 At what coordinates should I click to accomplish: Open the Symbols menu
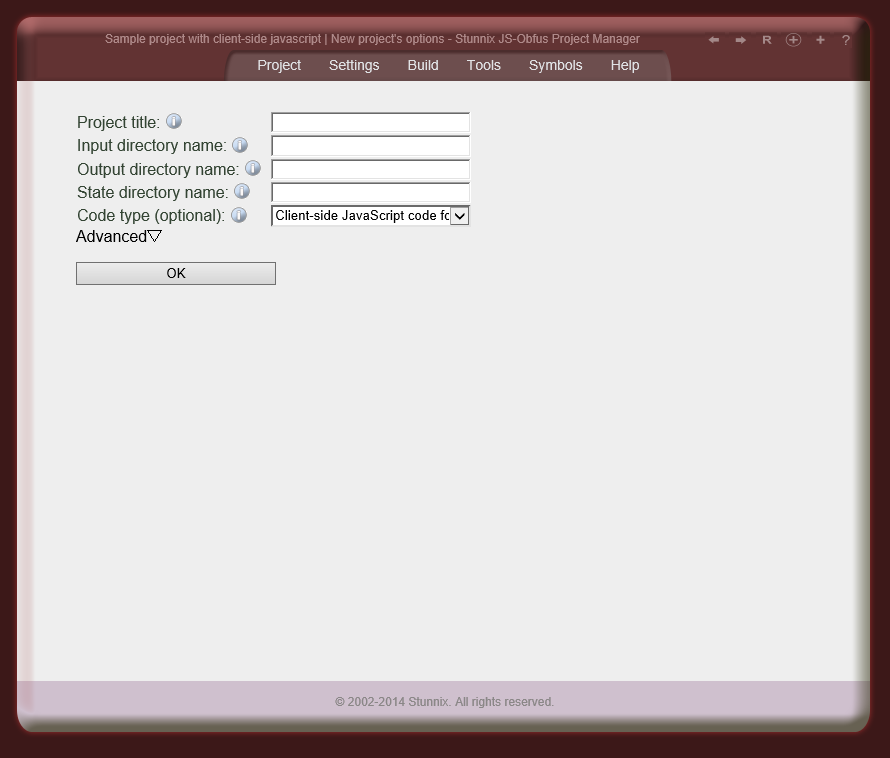555,65
